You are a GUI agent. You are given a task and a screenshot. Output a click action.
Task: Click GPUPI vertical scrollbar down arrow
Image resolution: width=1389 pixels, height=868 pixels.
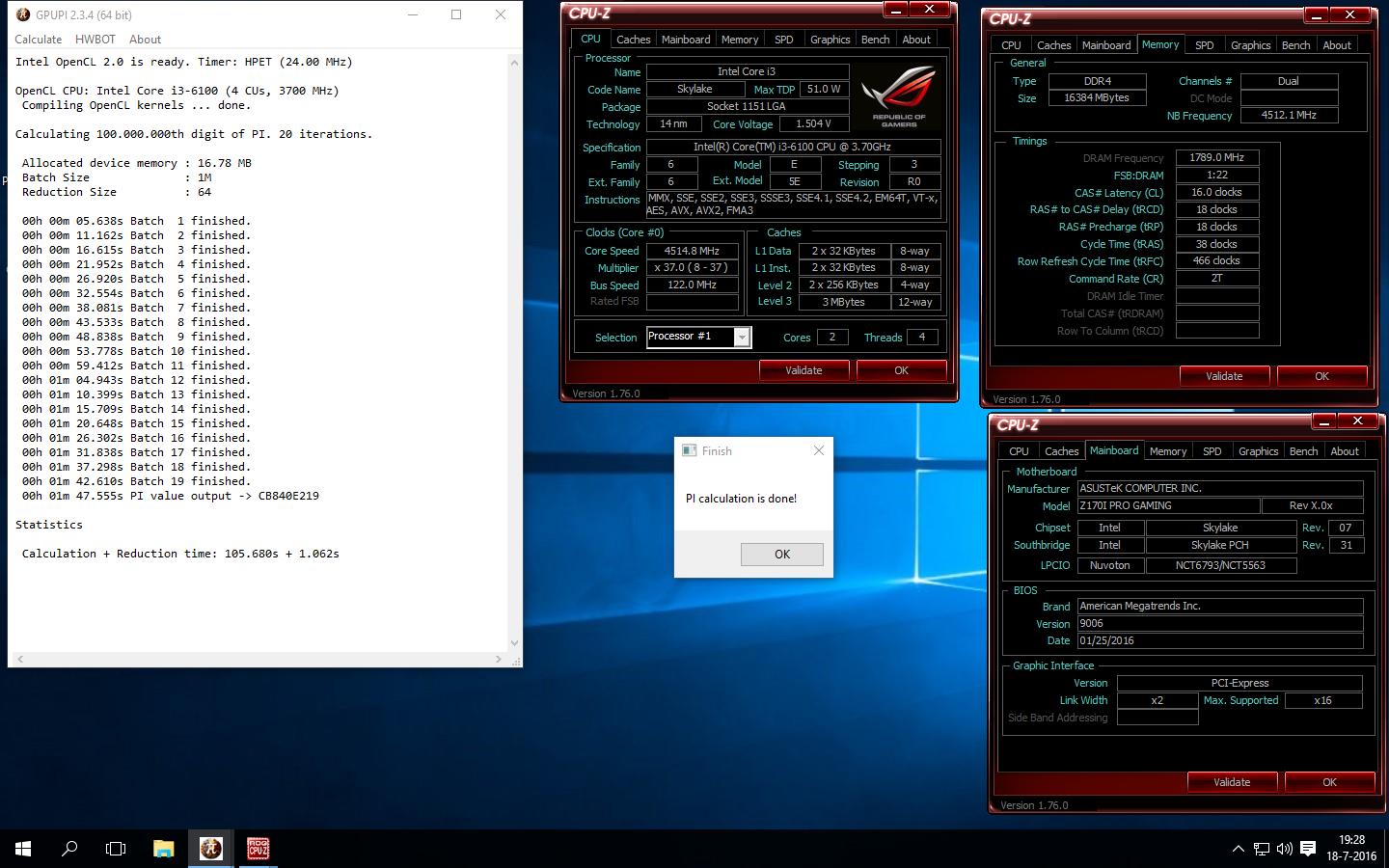tap(514, 643)
